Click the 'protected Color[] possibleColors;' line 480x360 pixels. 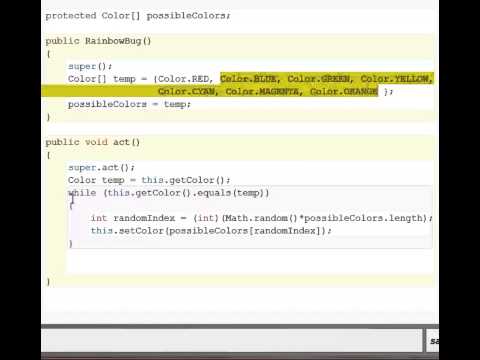[x=138, y=16]
